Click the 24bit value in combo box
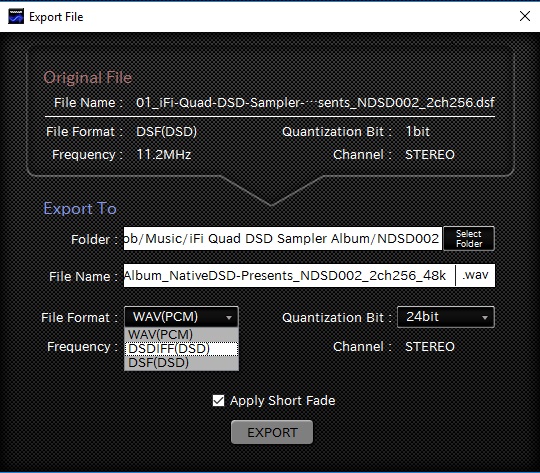 [x=423, y=317]
